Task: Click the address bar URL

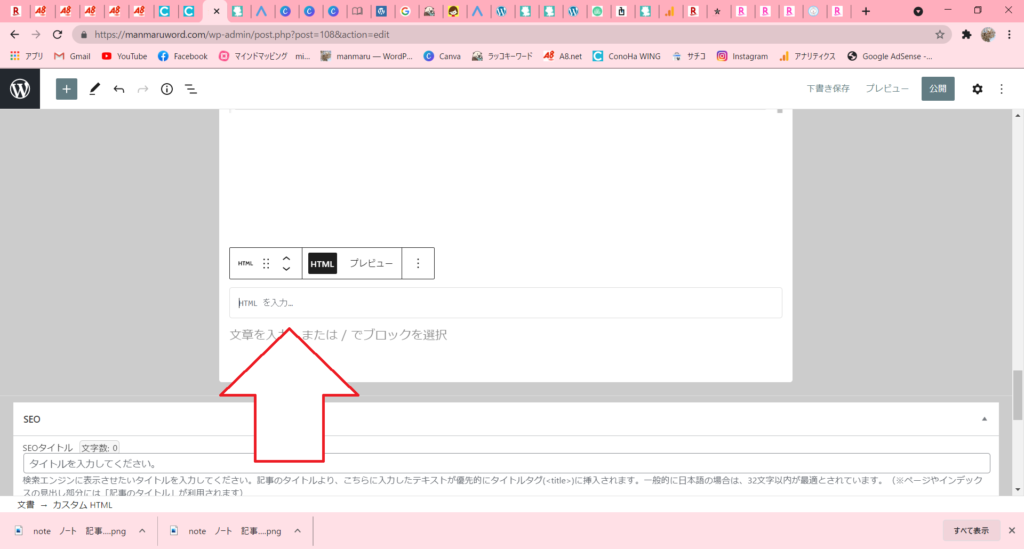Action: [x=242, y=35]
